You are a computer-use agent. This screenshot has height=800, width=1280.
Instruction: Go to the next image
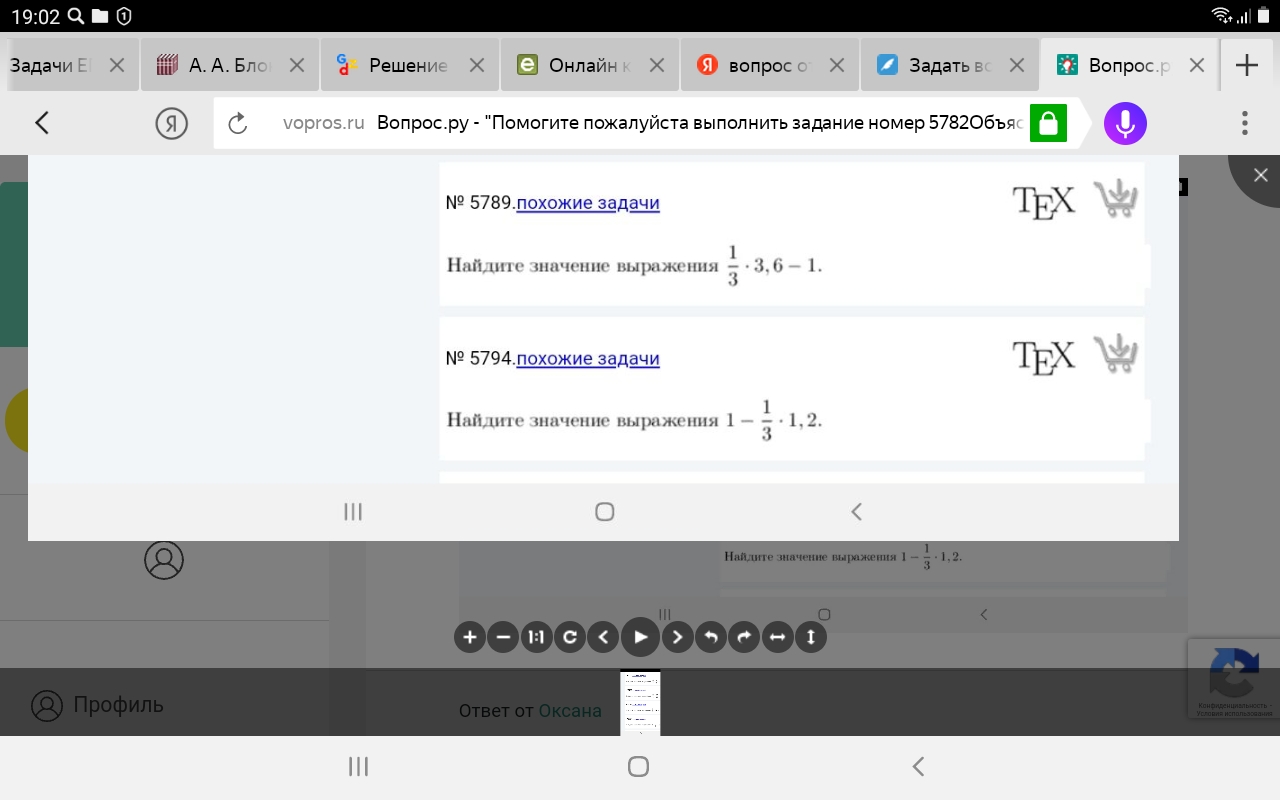677,637
